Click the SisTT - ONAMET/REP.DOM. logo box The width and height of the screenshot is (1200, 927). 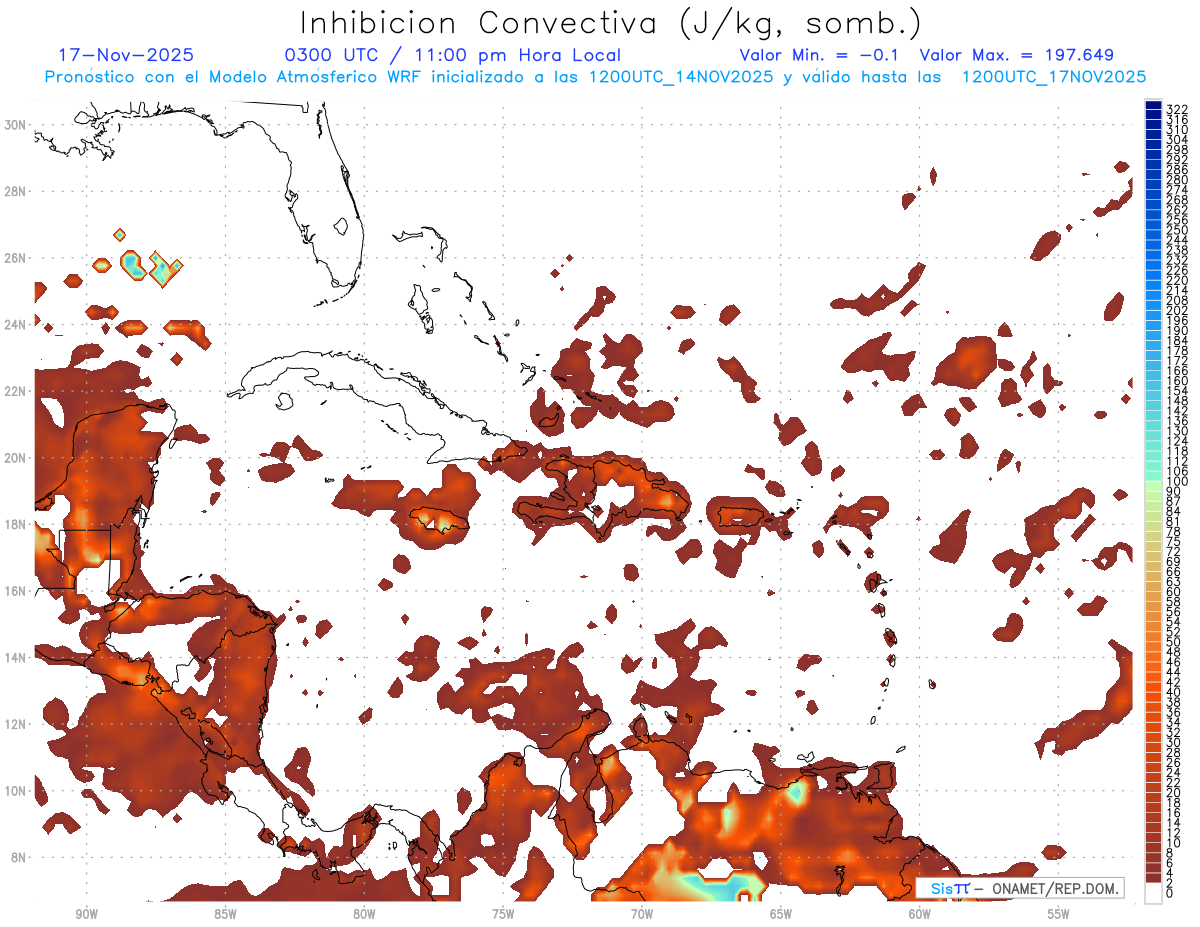1019,888
